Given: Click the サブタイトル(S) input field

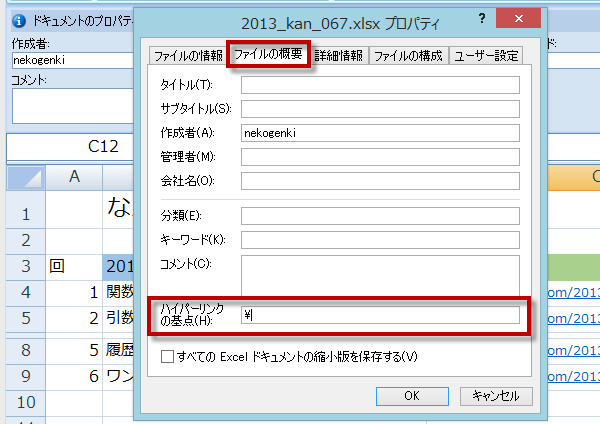Looking at the screenshot, I should click(x=380, y=109).
